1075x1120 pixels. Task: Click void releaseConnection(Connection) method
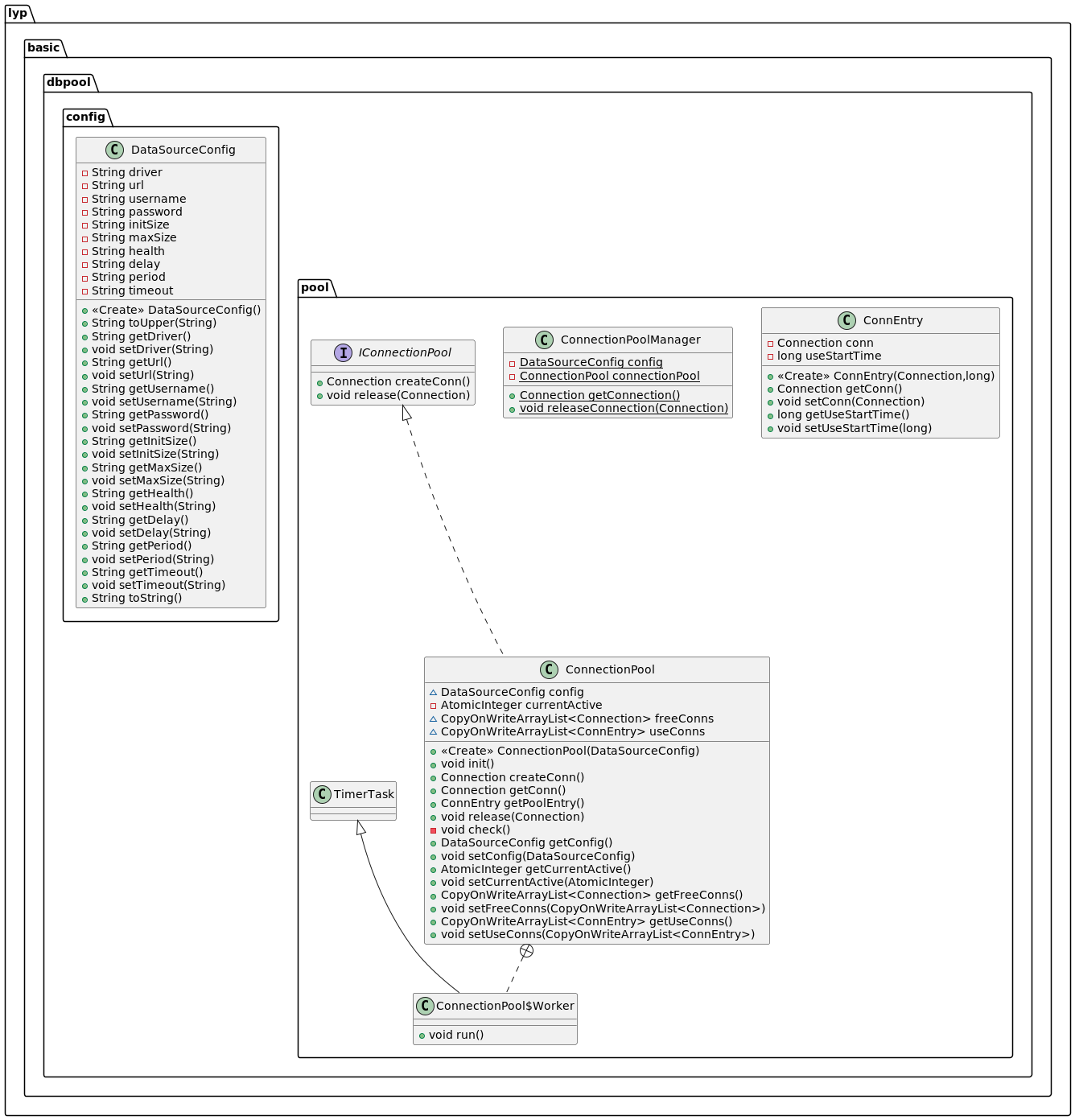pos(624,408)
